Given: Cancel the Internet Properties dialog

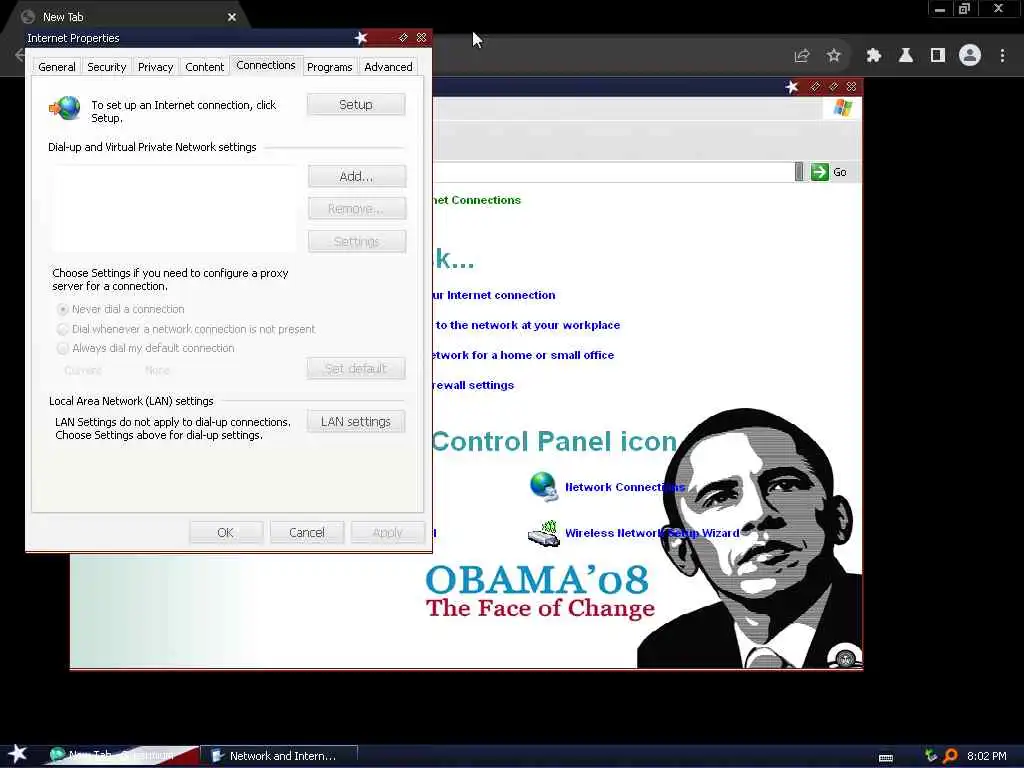Looking at the screenshot, I should (x=307, y=533).
